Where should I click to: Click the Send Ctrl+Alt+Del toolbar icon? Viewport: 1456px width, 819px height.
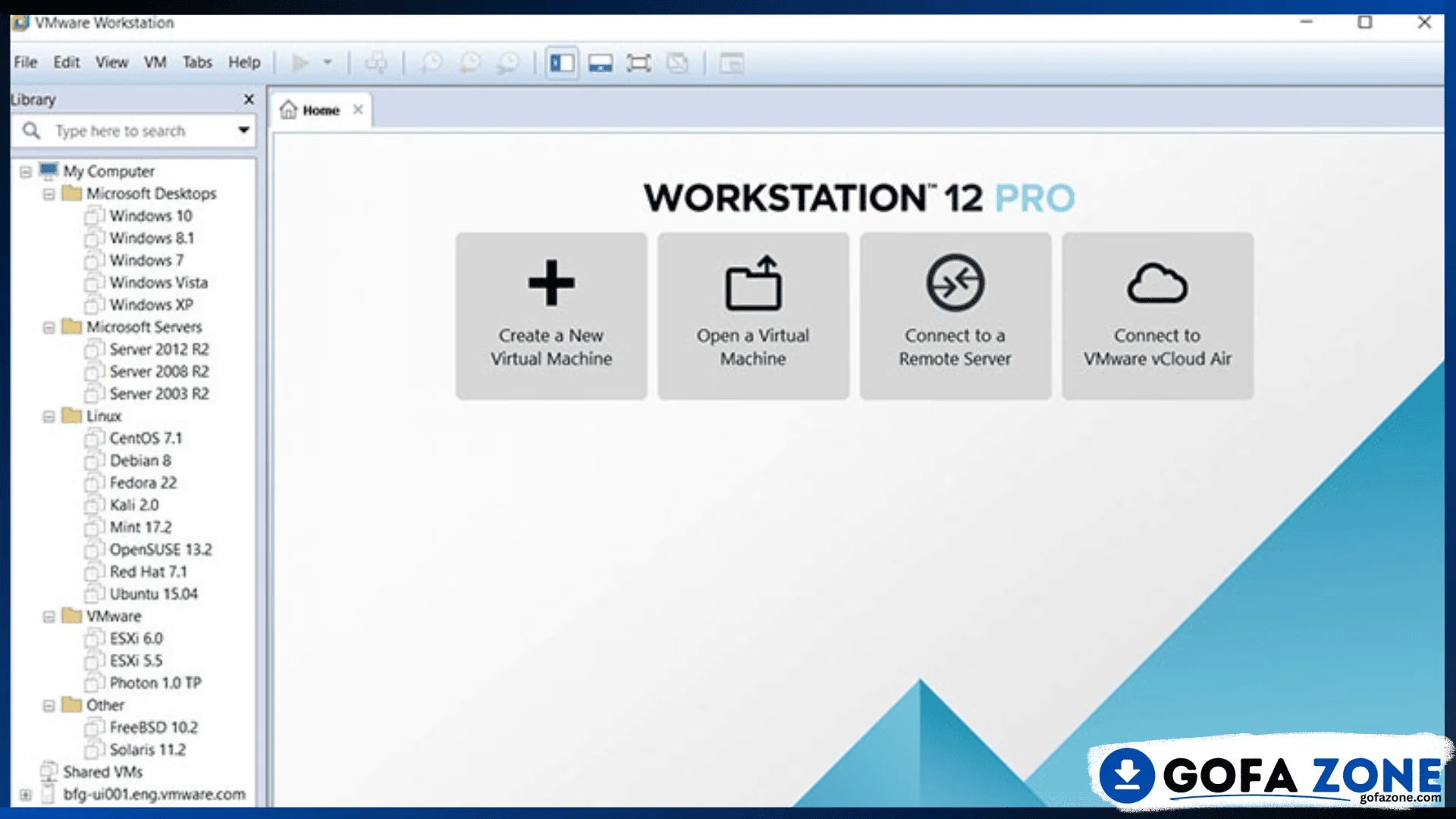376,63
